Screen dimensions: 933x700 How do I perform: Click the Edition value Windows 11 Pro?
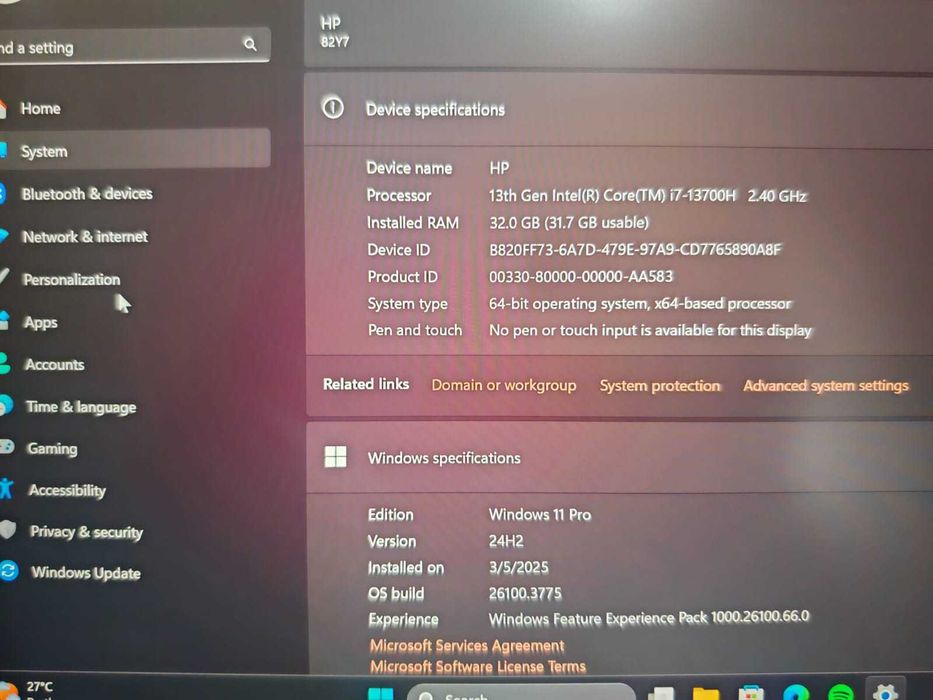pos(540,514)
